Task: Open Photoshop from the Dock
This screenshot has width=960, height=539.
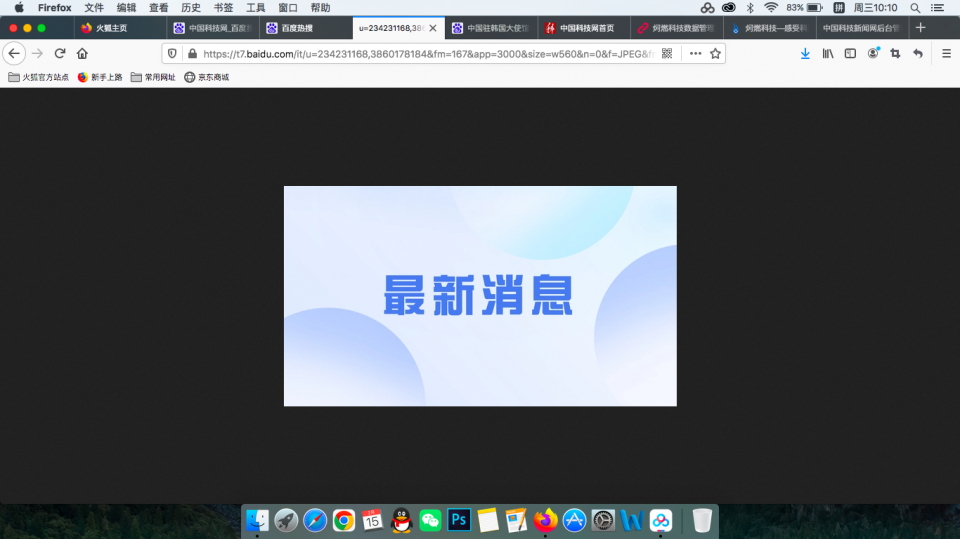Action: [x=459, y=520]
